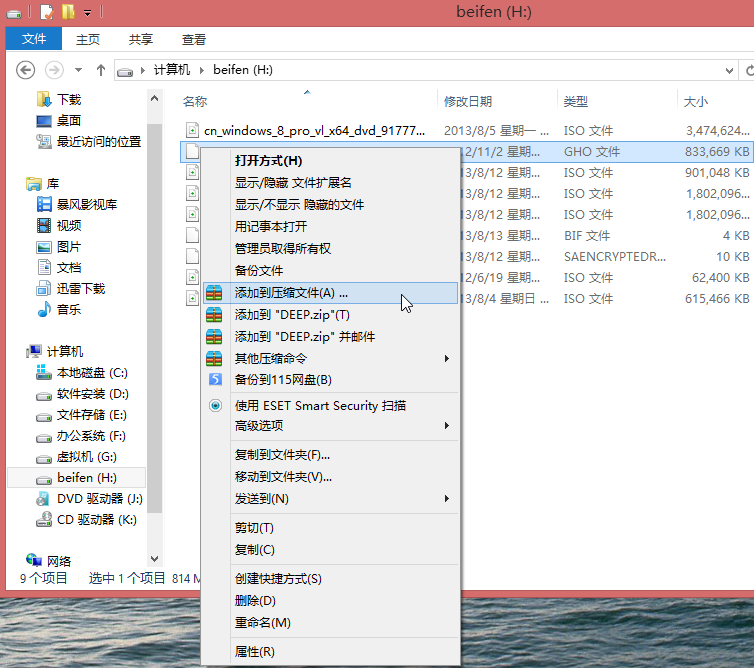Choose 复制(C) from the context menu
Image resolution: width=754 pixels, height=668 pixels.
(330, 549)
